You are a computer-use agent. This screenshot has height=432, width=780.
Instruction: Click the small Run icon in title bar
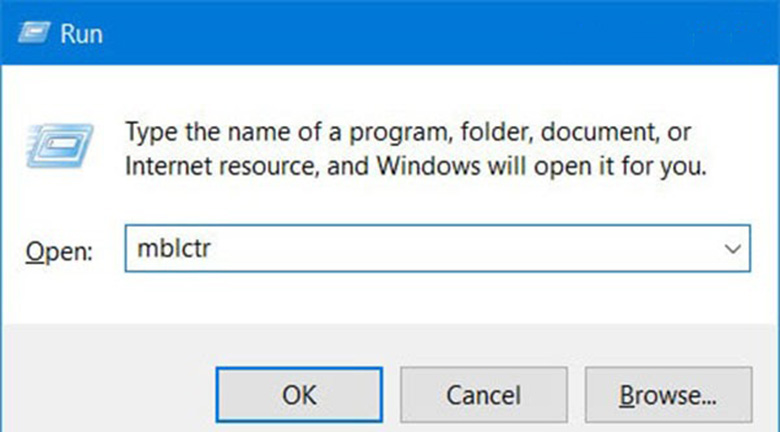pyautogui.click(x=34, y=33)
